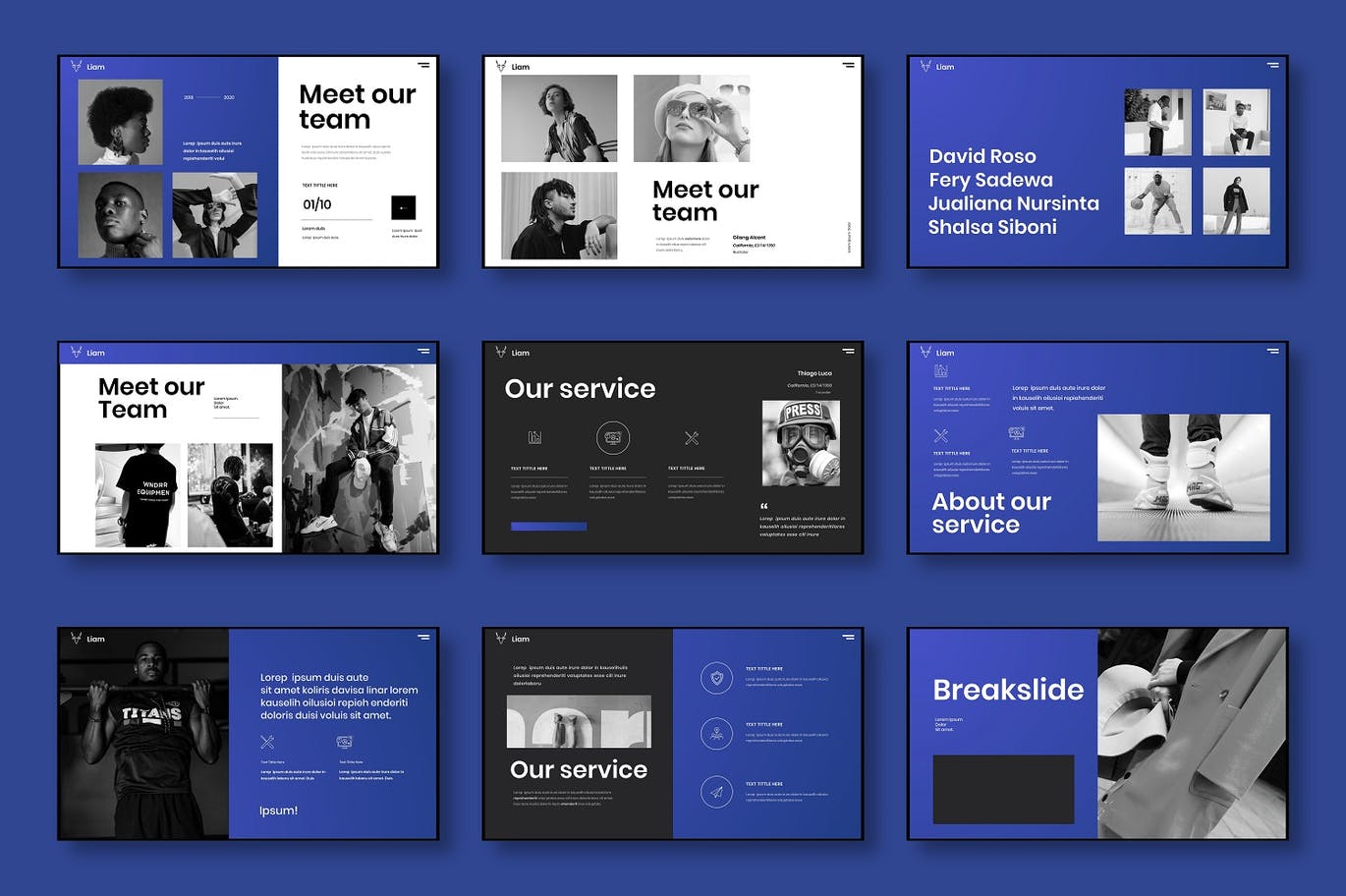
Task: Click the circled shield icon
Action: 716,678
